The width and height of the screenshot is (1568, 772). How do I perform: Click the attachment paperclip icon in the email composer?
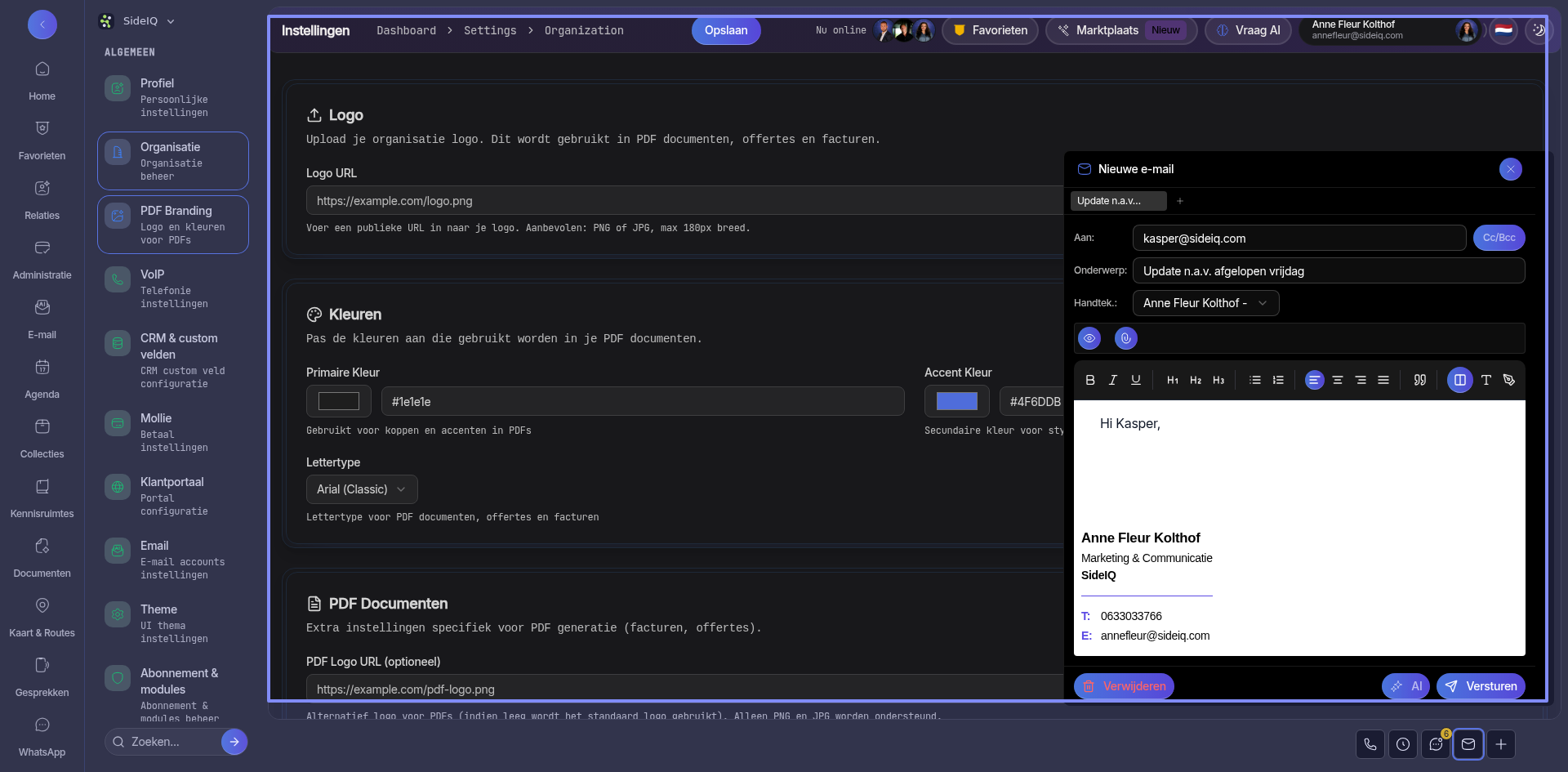[1125, 338]
